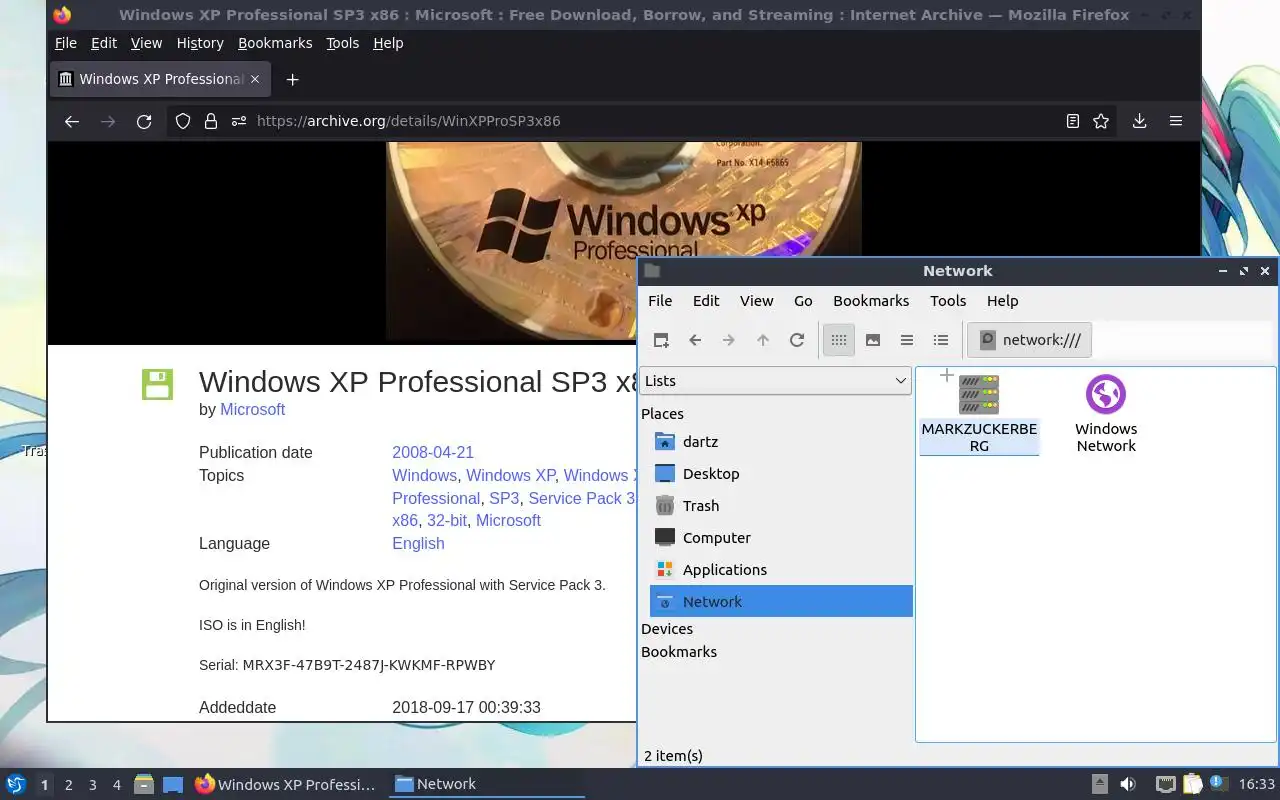
Task: Open the Firefox downloads panel
Action: click(x=1139, y=121)
